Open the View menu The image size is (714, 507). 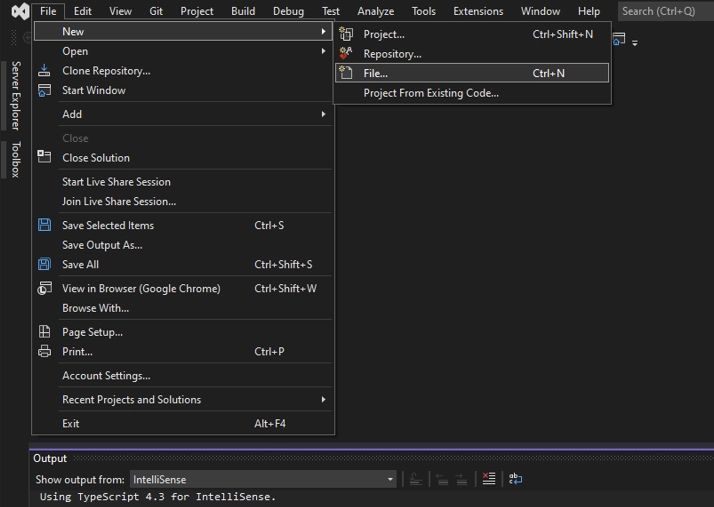120,11
